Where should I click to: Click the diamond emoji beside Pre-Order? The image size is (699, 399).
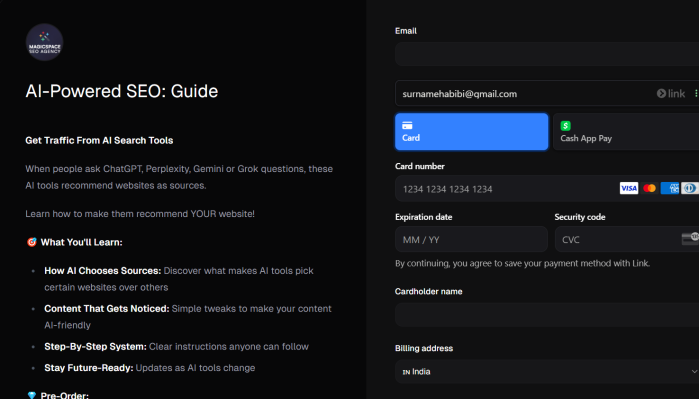click(32, 395)
